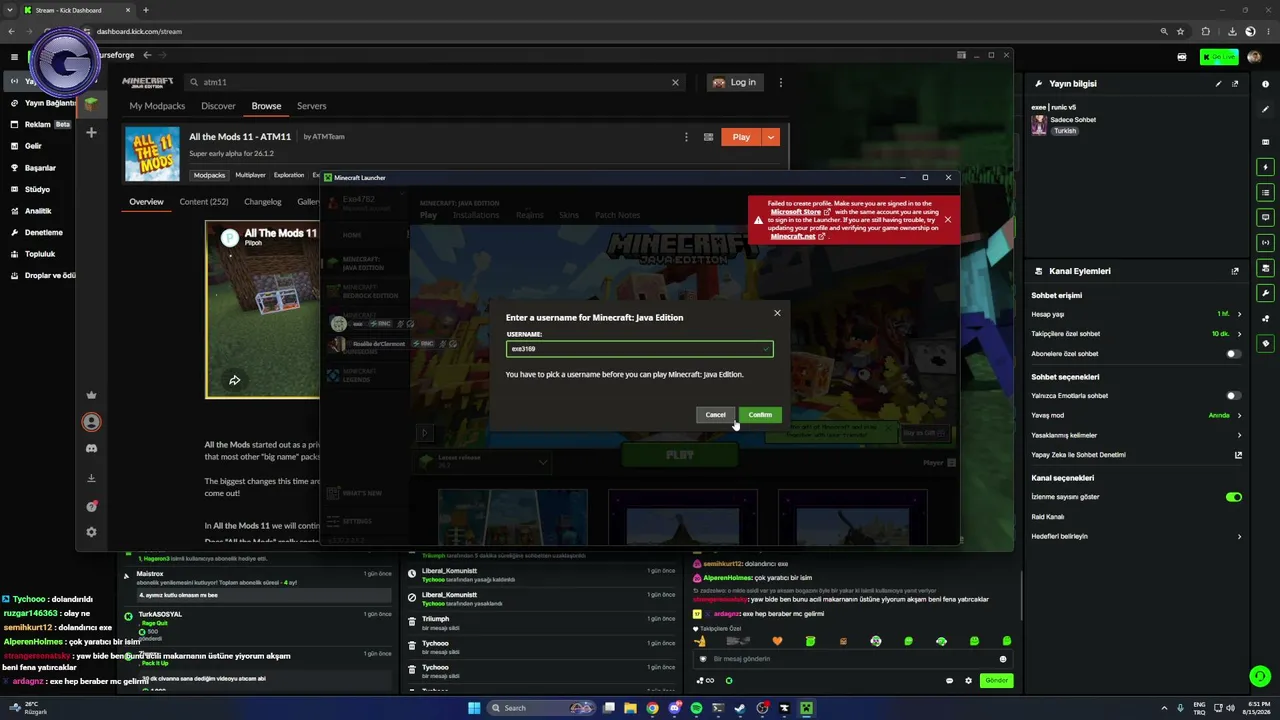Open CurseForge help icon
Viewport: 1280px width, 720px height.
pyautogui.click(x=91, y=506)
